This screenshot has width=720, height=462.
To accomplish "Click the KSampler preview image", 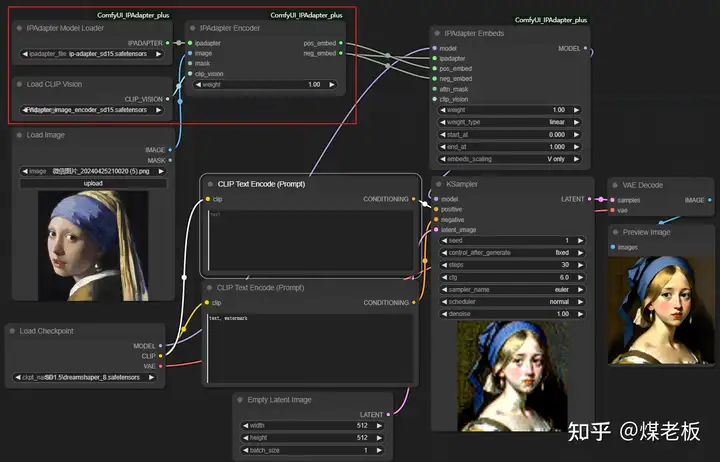I will [x=512, y=376].
